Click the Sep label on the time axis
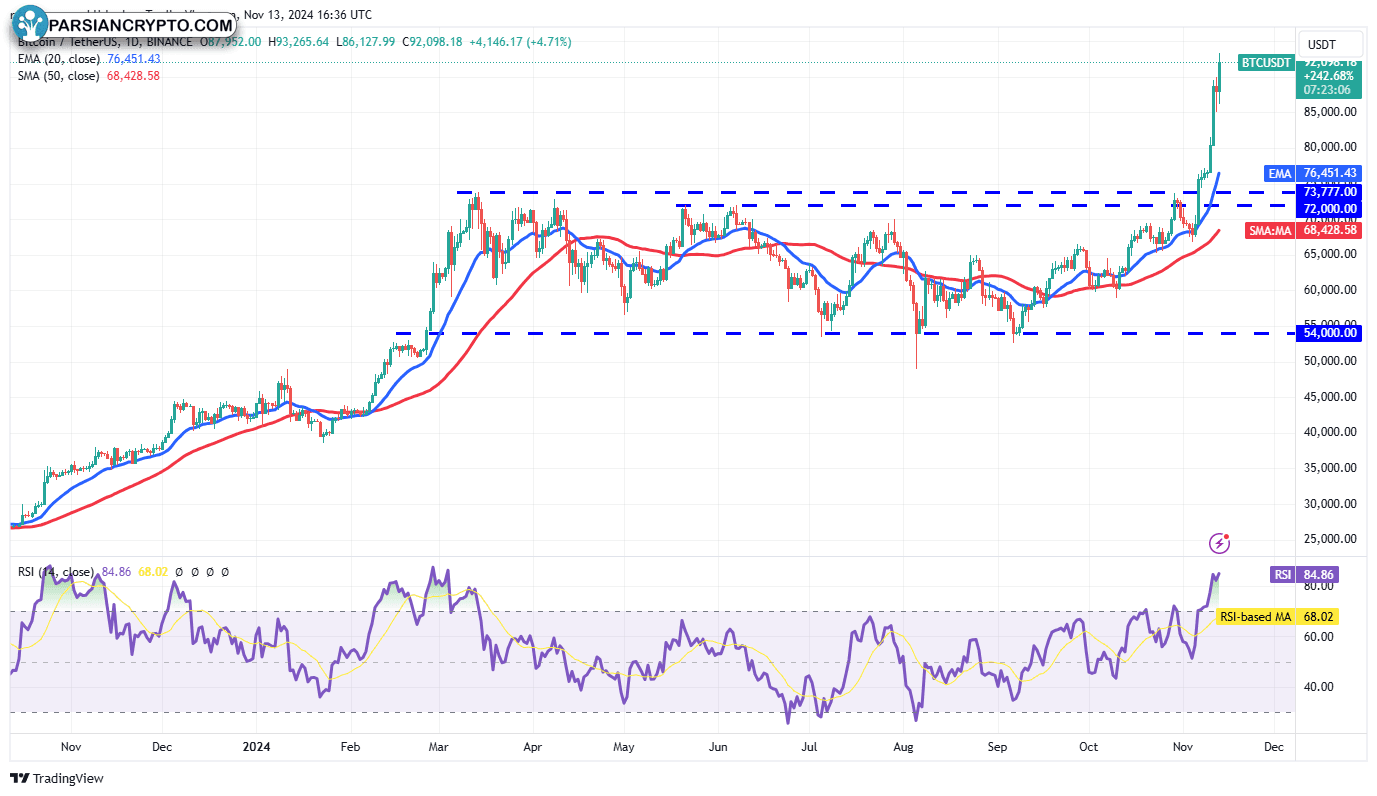 (x=996, y=747)
